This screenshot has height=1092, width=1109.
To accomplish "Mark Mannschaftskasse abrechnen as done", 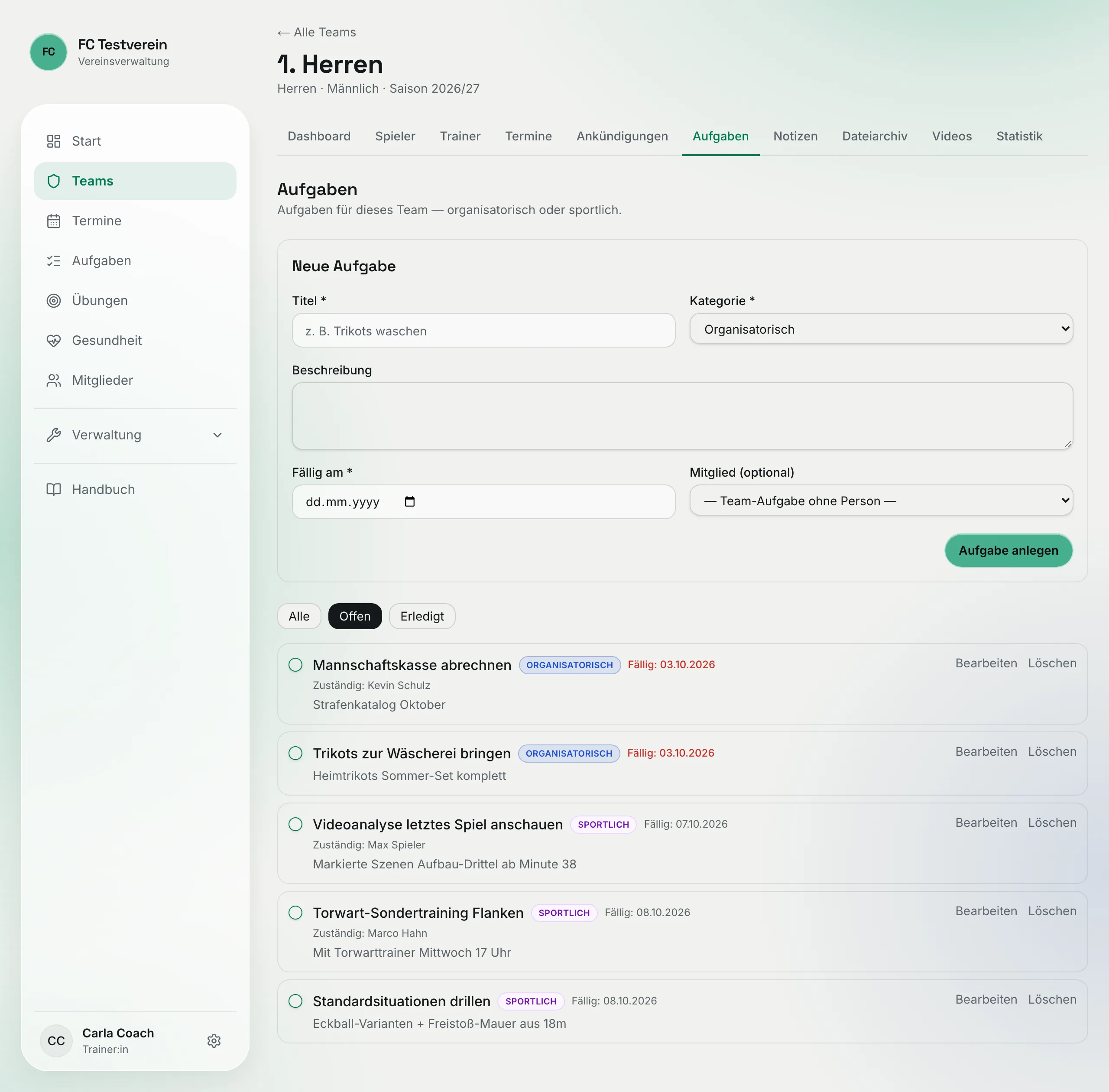I will tap(295, 665).
